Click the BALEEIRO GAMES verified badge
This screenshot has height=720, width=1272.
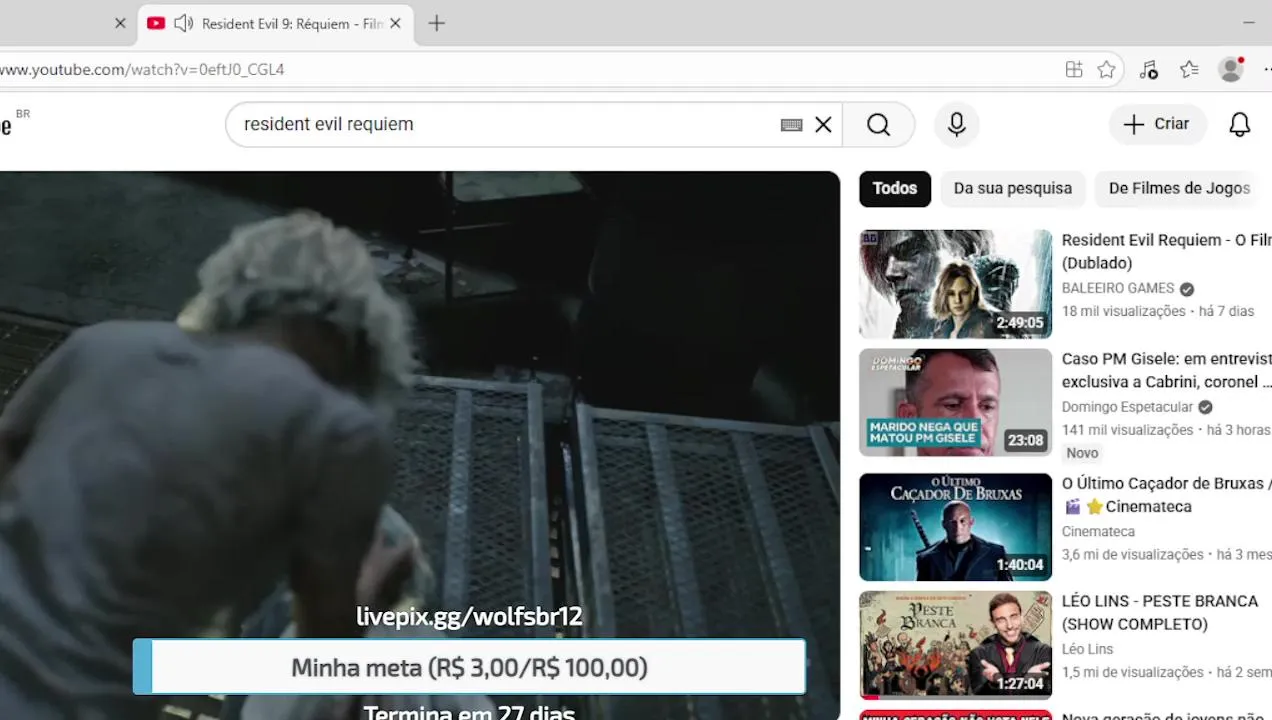(x=1186, y=289)
